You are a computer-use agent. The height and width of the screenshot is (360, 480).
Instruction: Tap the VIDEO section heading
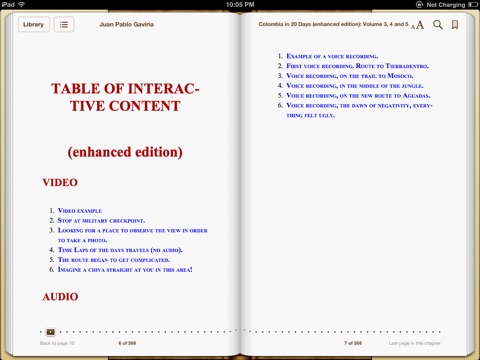60,183
